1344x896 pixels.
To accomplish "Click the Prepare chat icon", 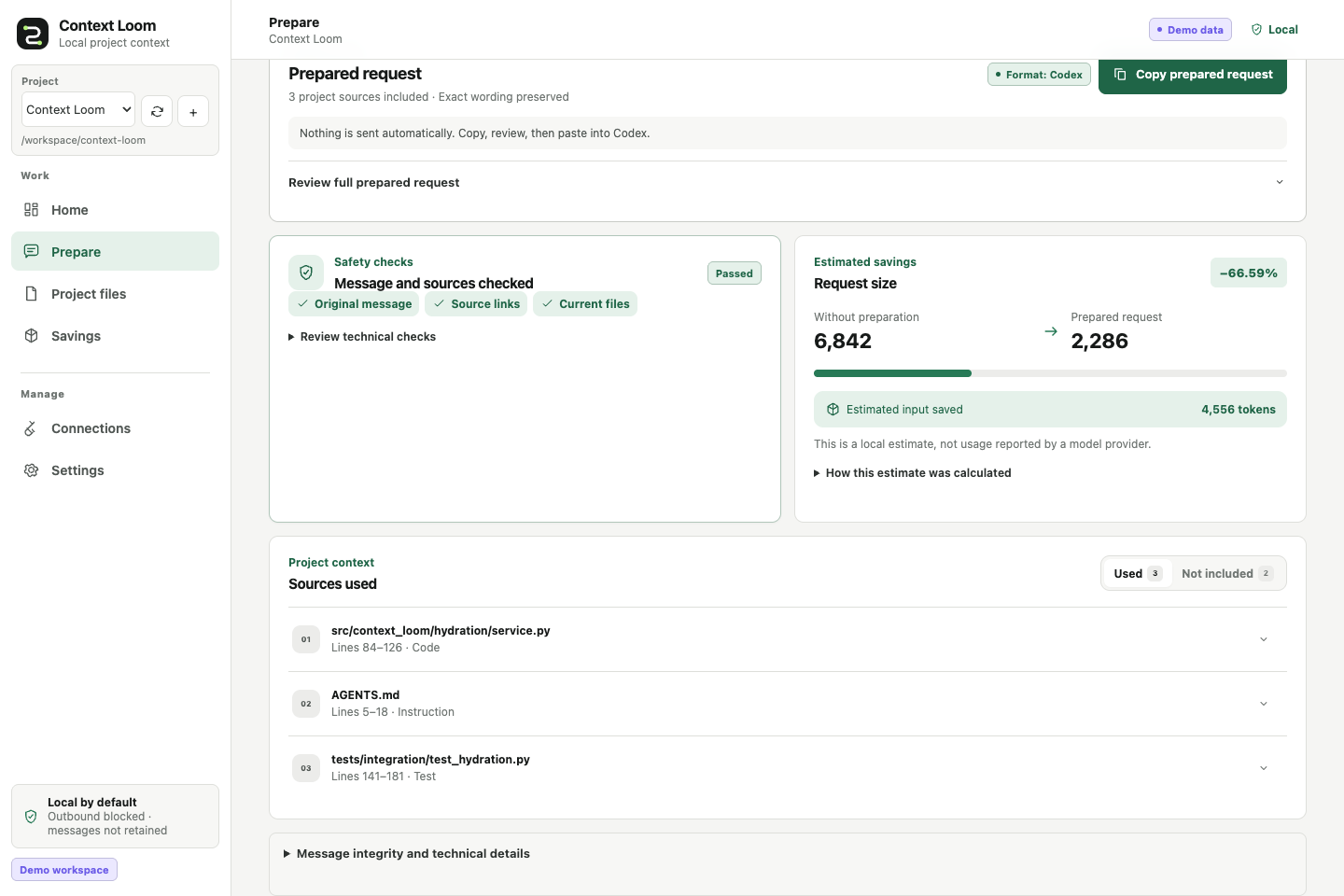I will tap(32, 252).
